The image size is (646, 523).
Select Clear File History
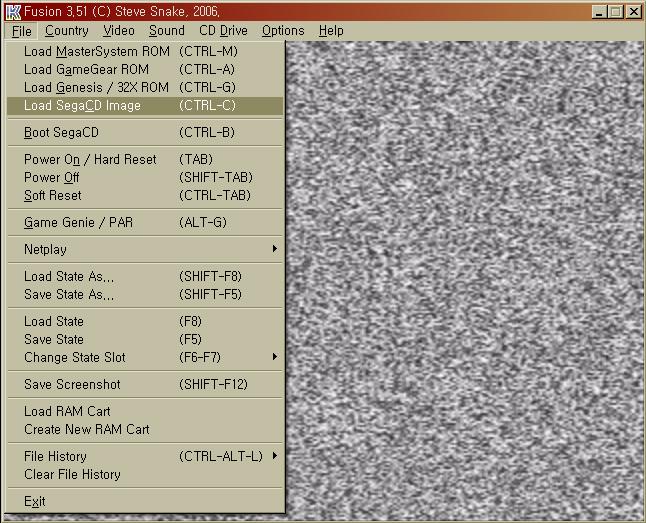click(145, 474)
